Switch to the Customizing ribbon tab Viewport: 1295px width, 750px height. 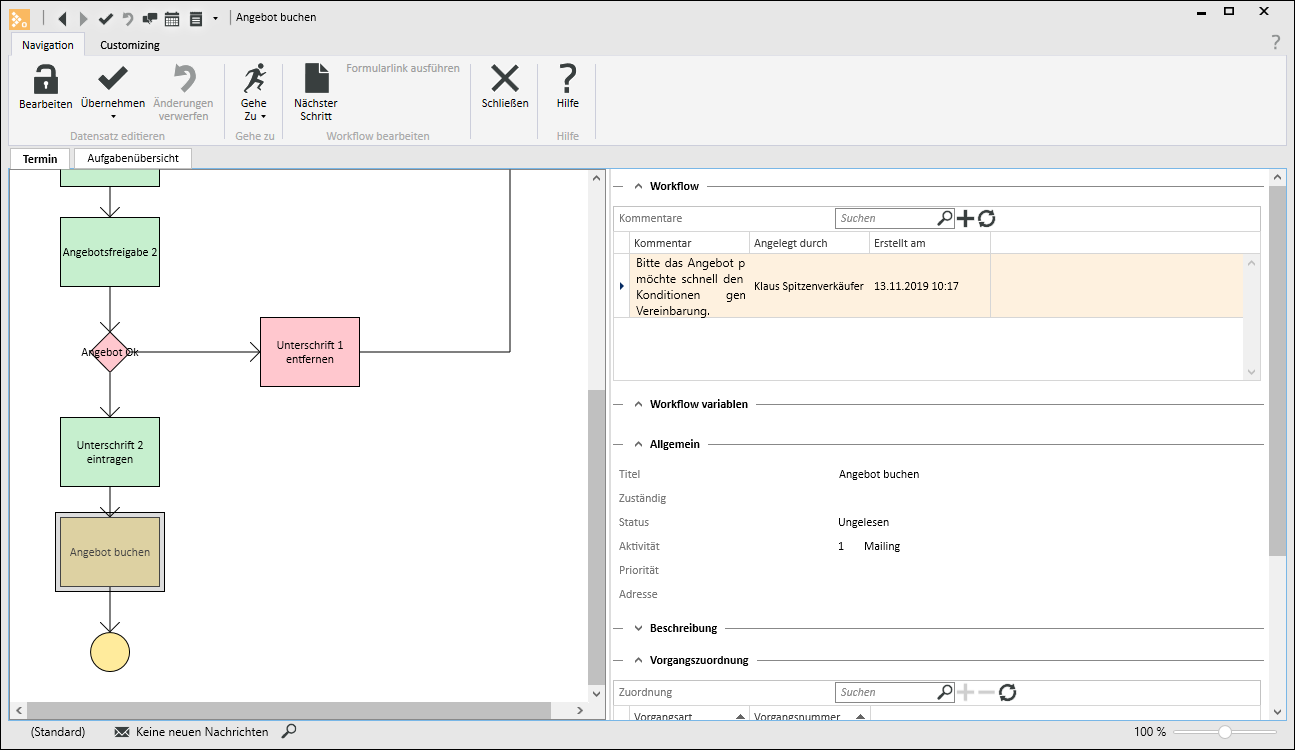coord(130,45)
